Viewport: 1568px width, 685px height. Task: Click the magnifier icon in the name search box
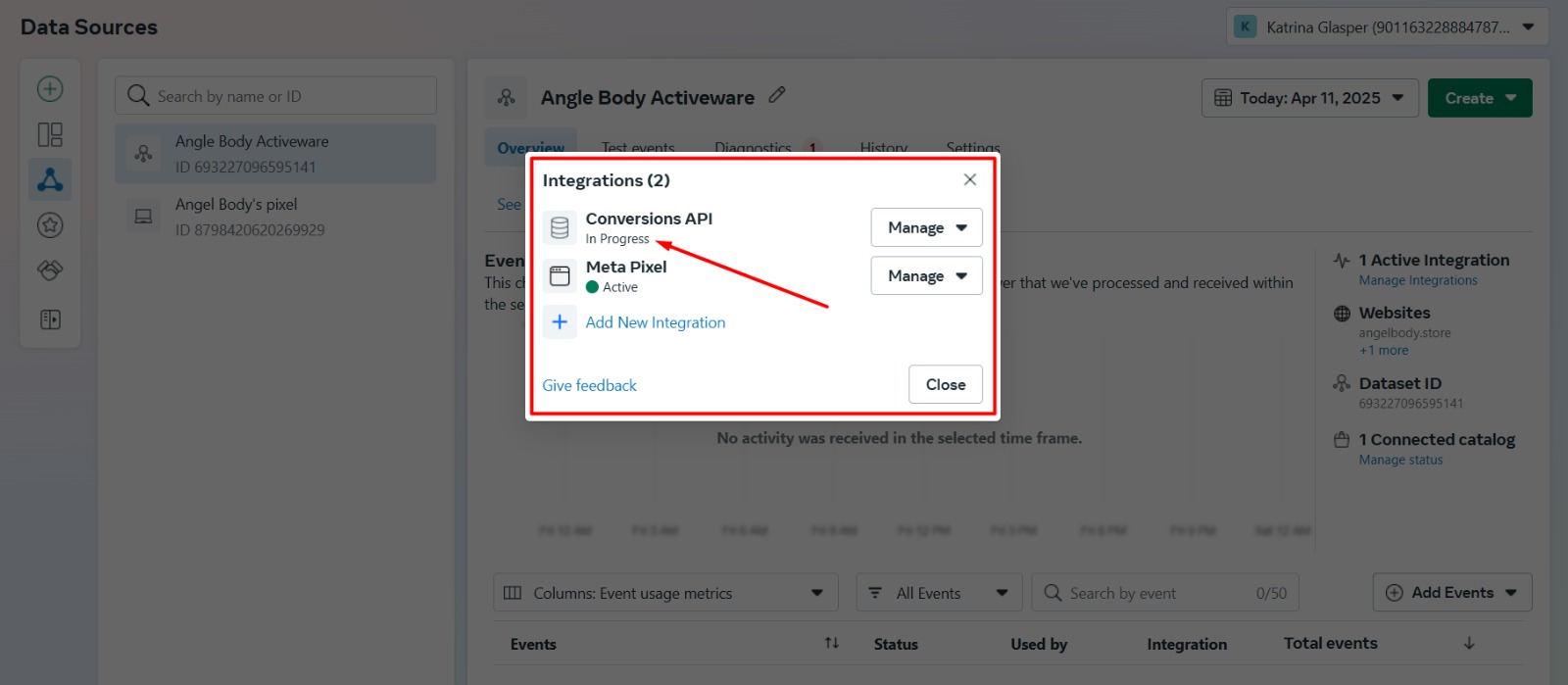click(138, 95)
